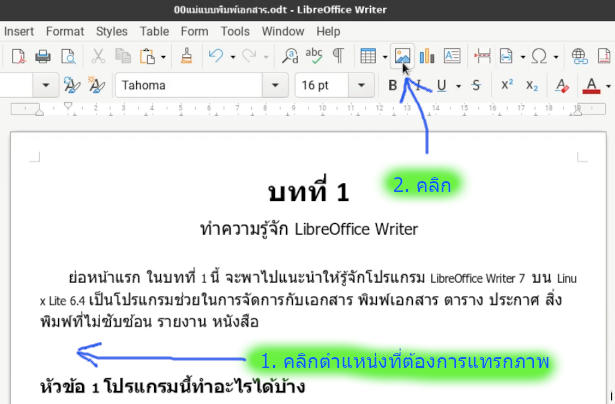The width and height of the screenshot is (615, 404).
Task: Open the Format menu
Action: click(65, 31)
